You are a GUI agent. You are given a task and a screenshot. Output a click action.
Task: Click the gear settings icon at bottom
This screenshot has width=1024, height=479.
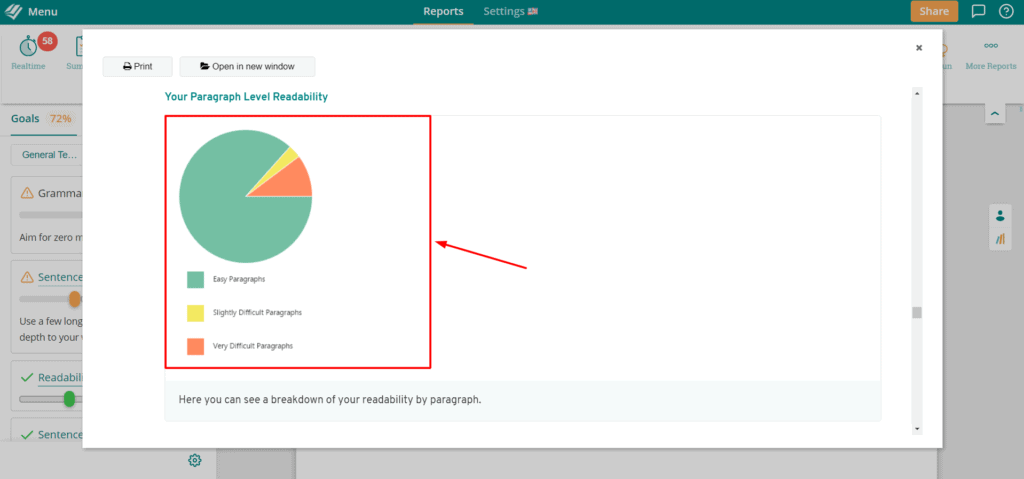[x=195, y=460]
